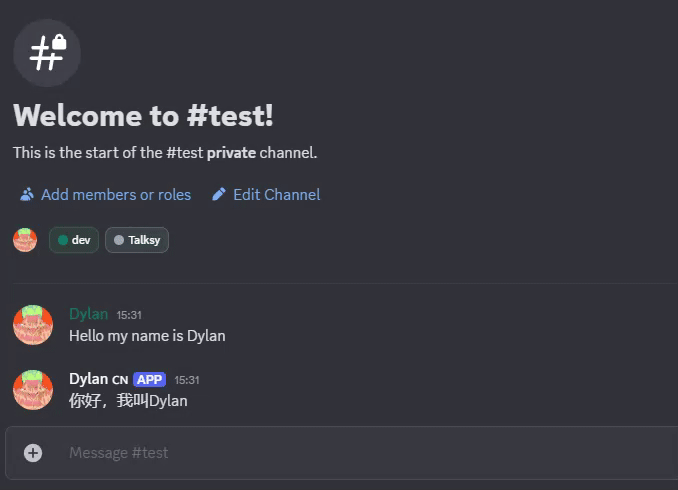The width and height of the screenshot is (678, 490).
Task: Select the Talksy role chip
Action: [137, 240]
